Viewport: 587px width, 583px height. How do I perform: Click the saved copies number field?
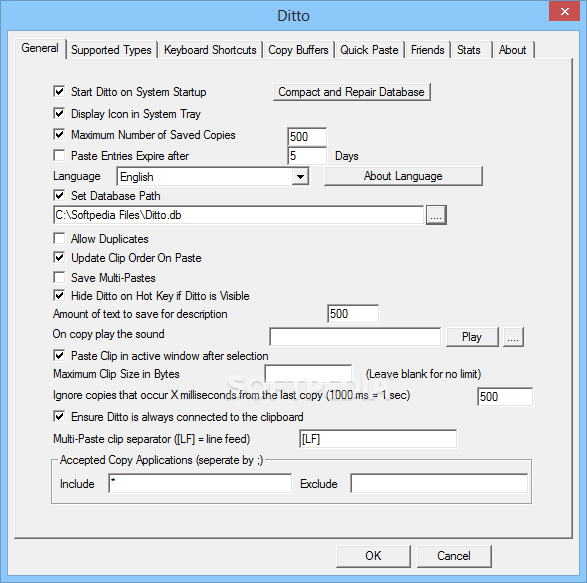[307, 137]
